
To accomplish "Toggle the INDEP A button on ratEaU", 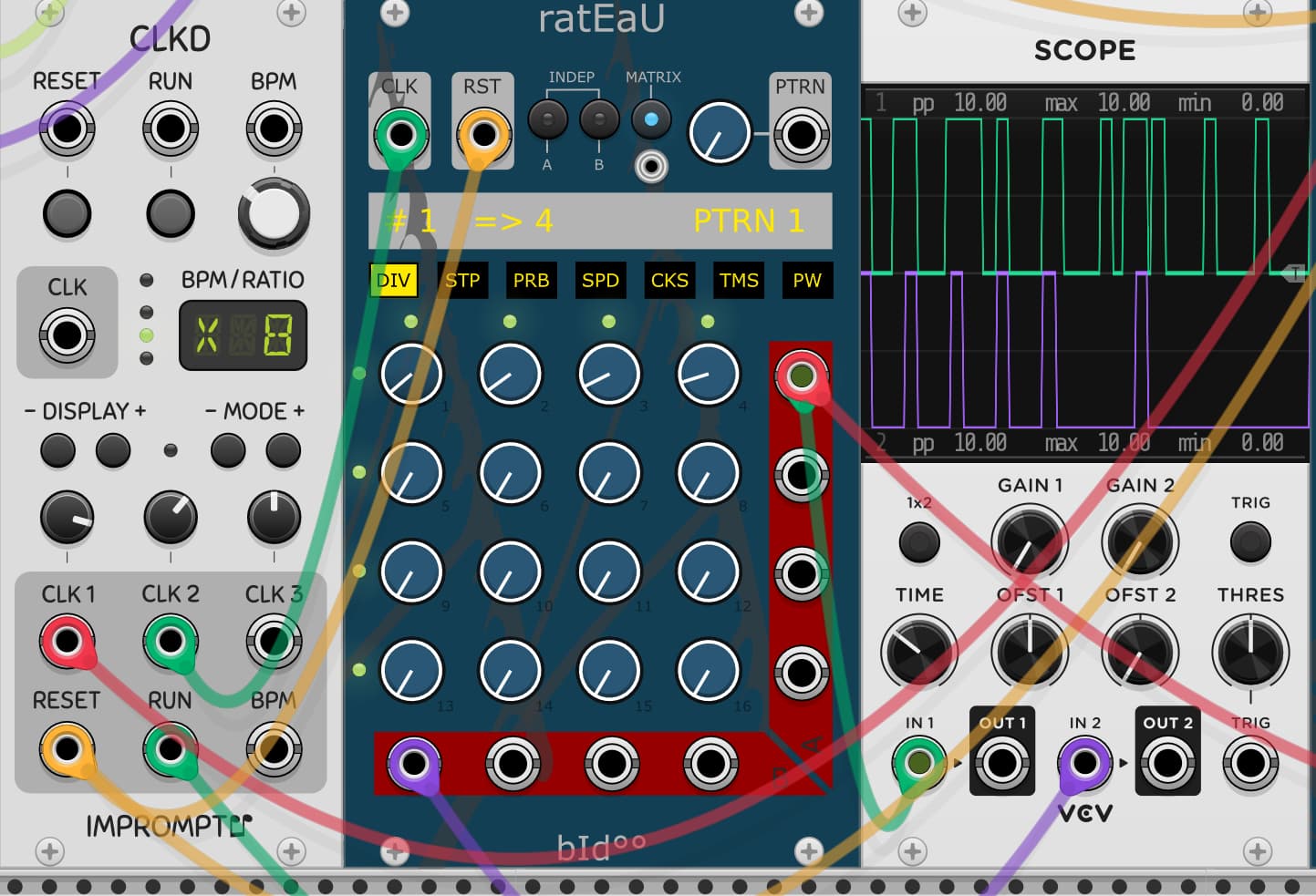I will (x=547, y=119).
